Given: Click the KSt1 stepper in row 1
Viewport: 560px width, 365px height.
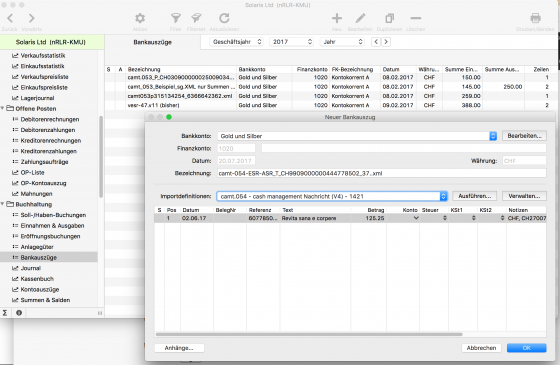Looking at the screenshot, I should [474, 218].
